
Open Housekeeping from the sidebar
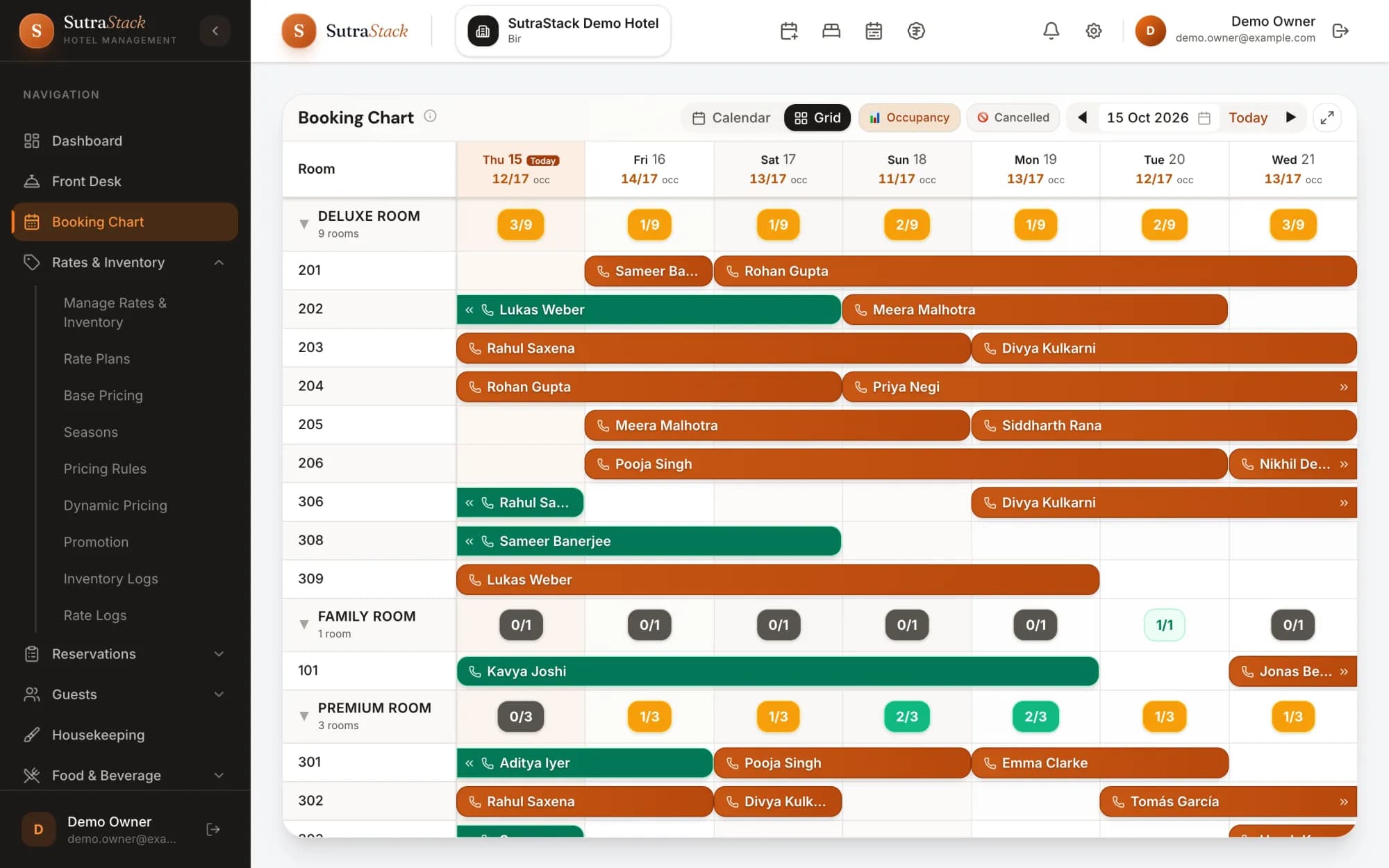pos(125,735)
